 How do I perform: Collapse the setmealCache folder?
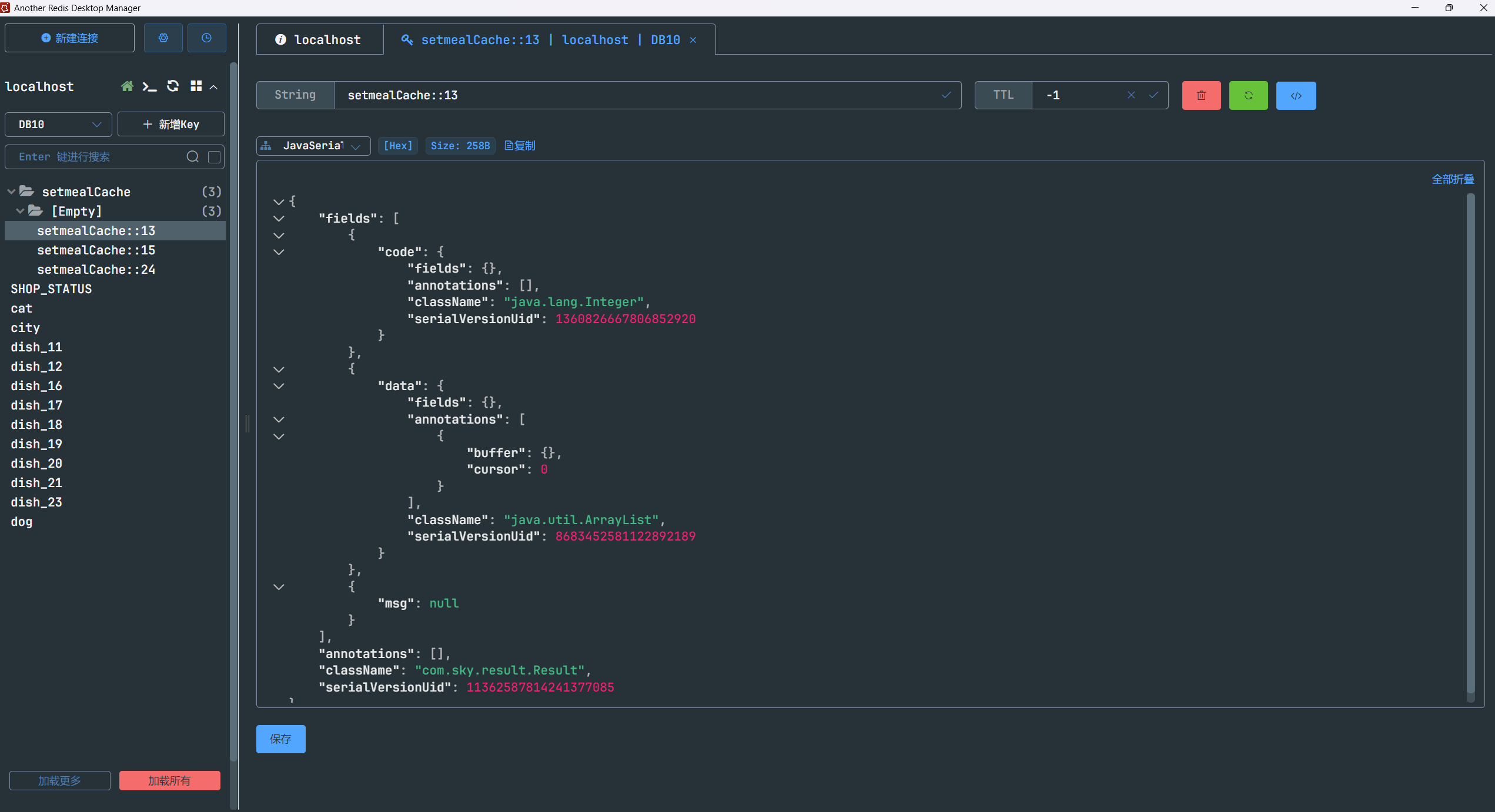click(11, 192)
